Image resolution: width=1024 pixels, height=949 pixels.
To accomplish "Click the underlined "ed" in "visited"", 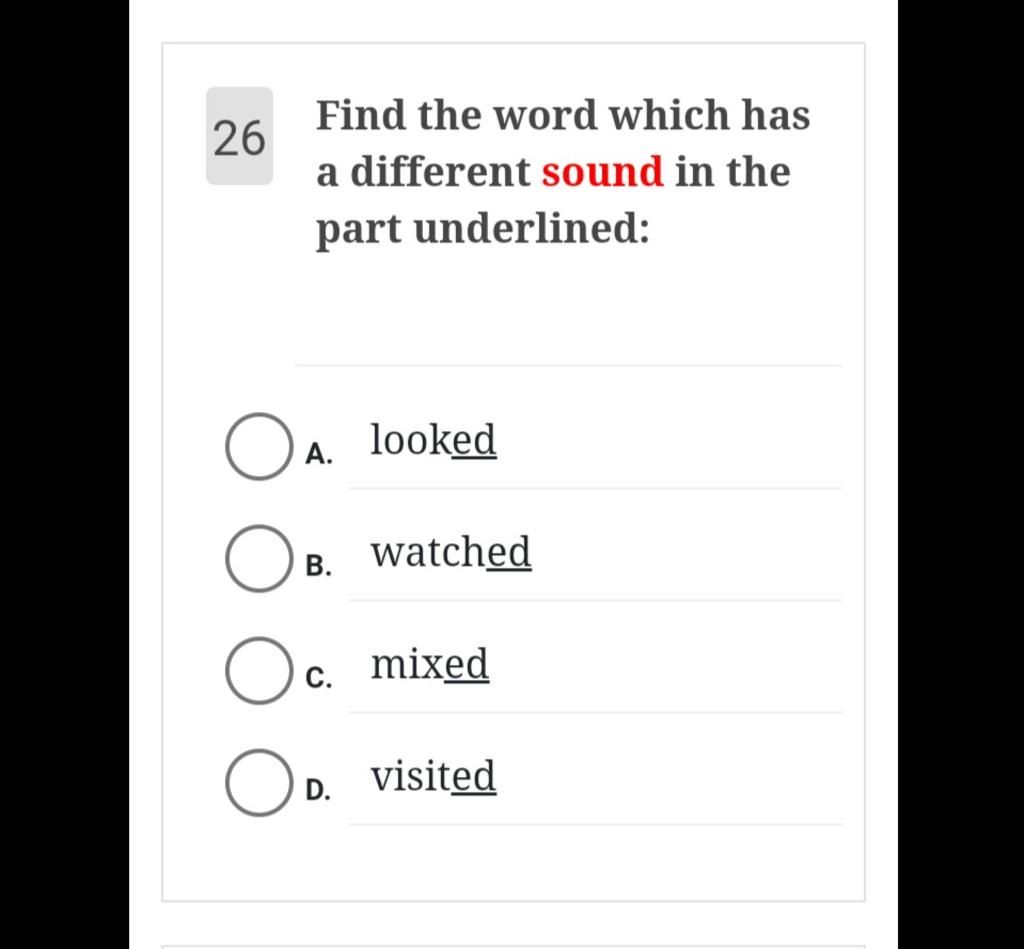I will 474,776.
